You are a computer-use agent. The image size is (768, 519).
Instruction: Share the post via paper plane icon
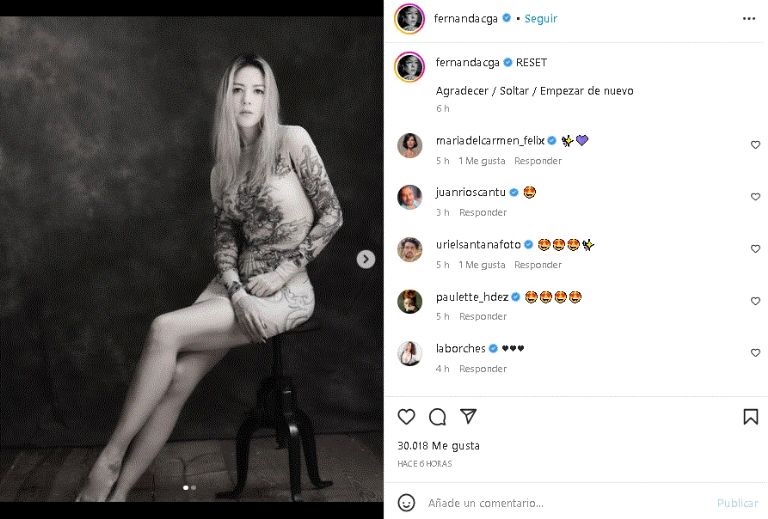coord(468,417)
